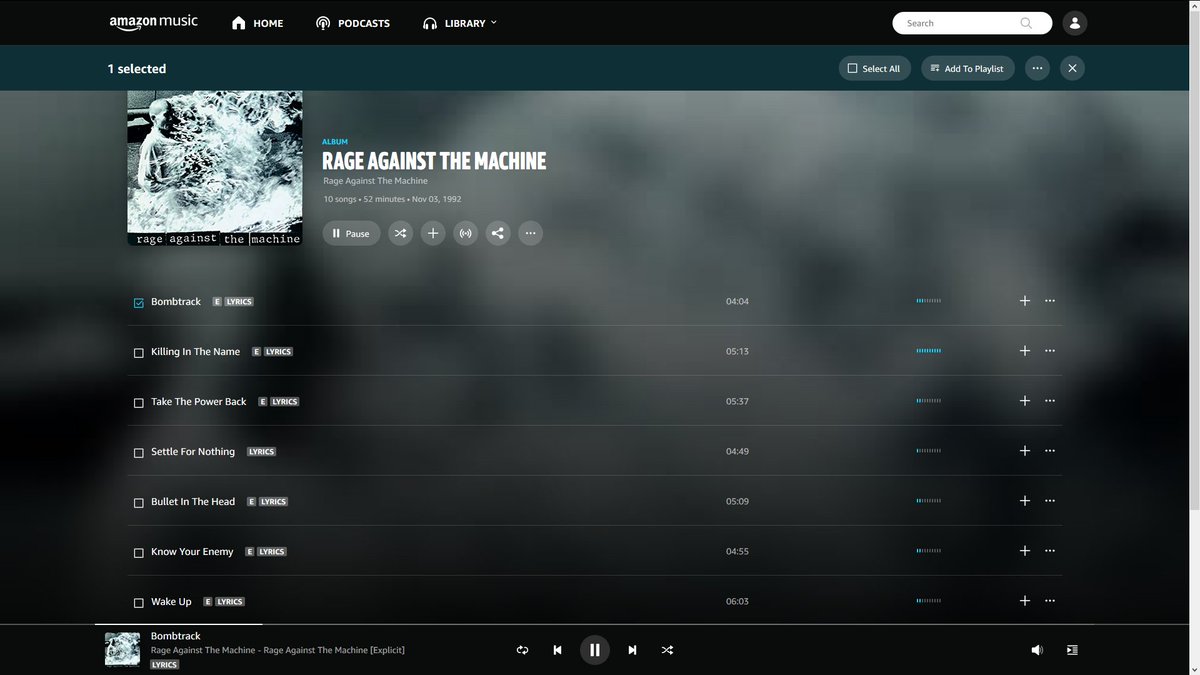Screen dimensions: 1200x675
Task: Open more options in selection bar
Action: click(1037, 68)
